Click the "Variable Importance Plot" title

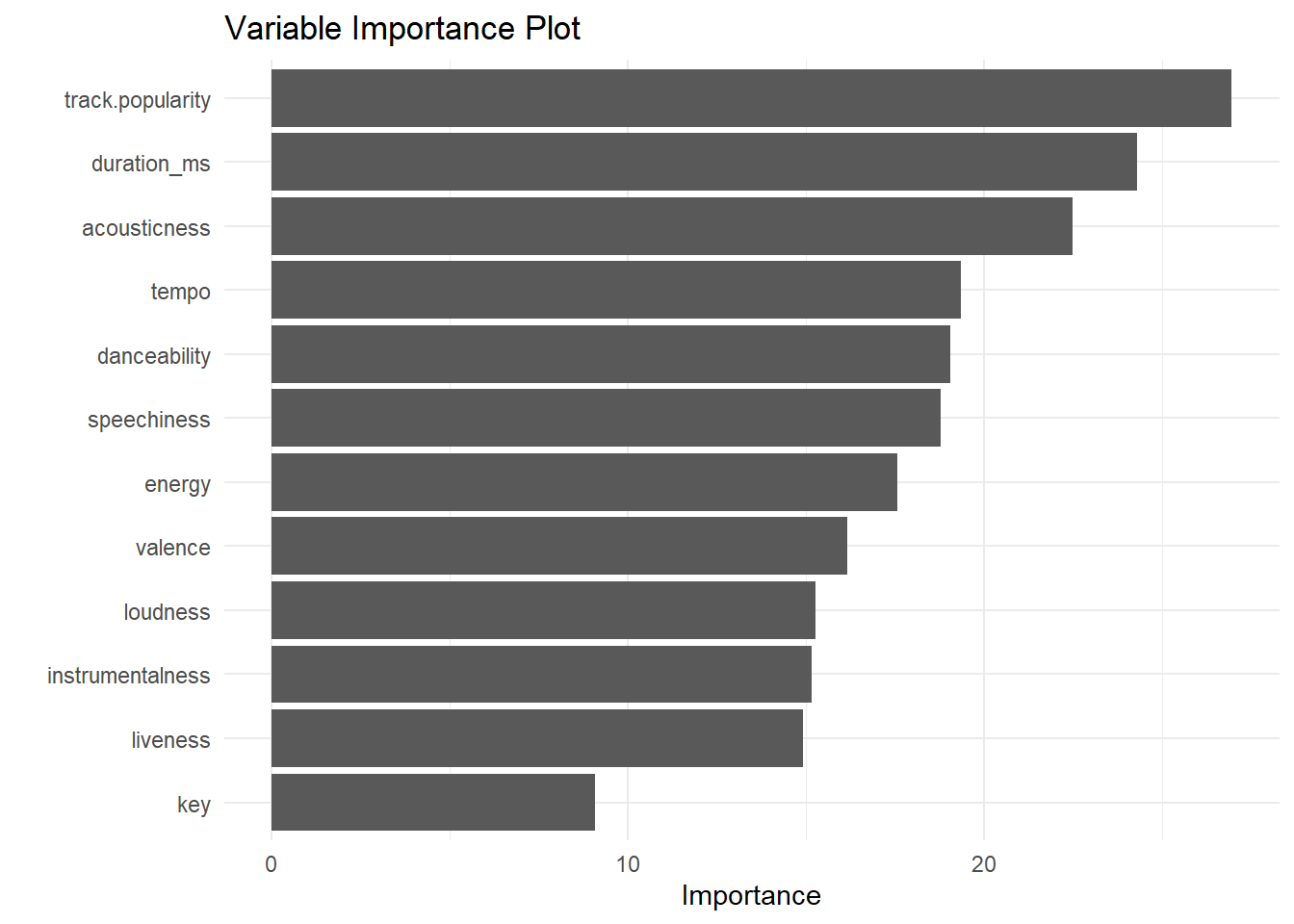402,29
